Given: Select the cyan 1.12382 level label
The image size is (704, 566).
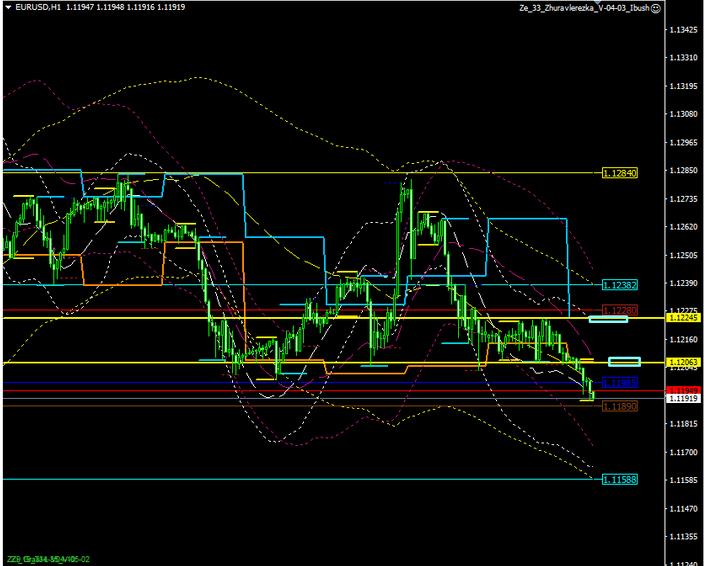Looking at the screenshot, I should (x=620, y=285).
